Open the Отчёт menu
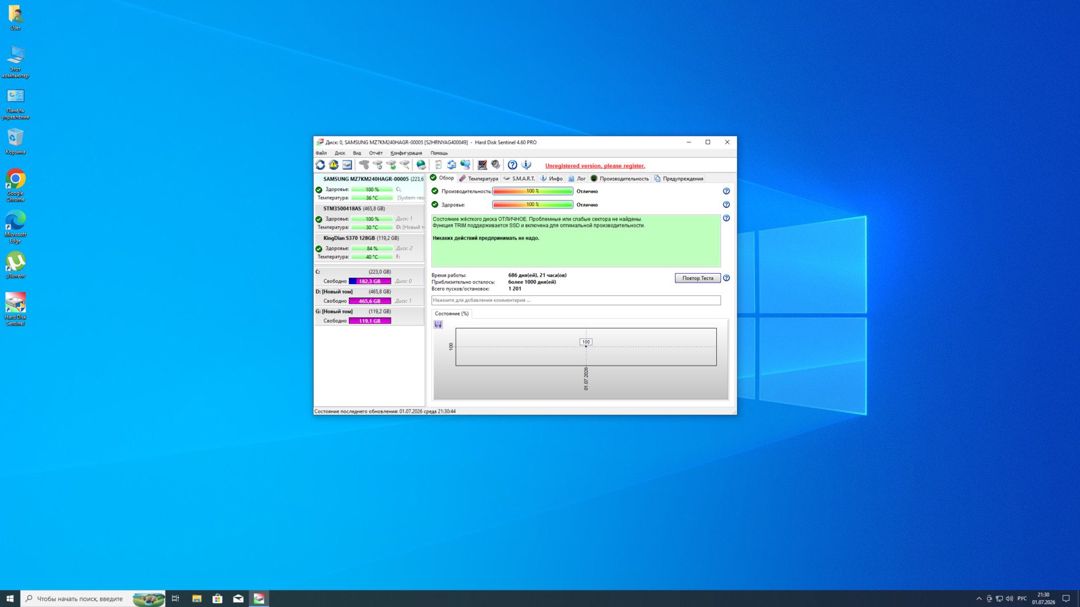Image resolution: width=1080 pixels, height=607 pixels. [375, 153]
